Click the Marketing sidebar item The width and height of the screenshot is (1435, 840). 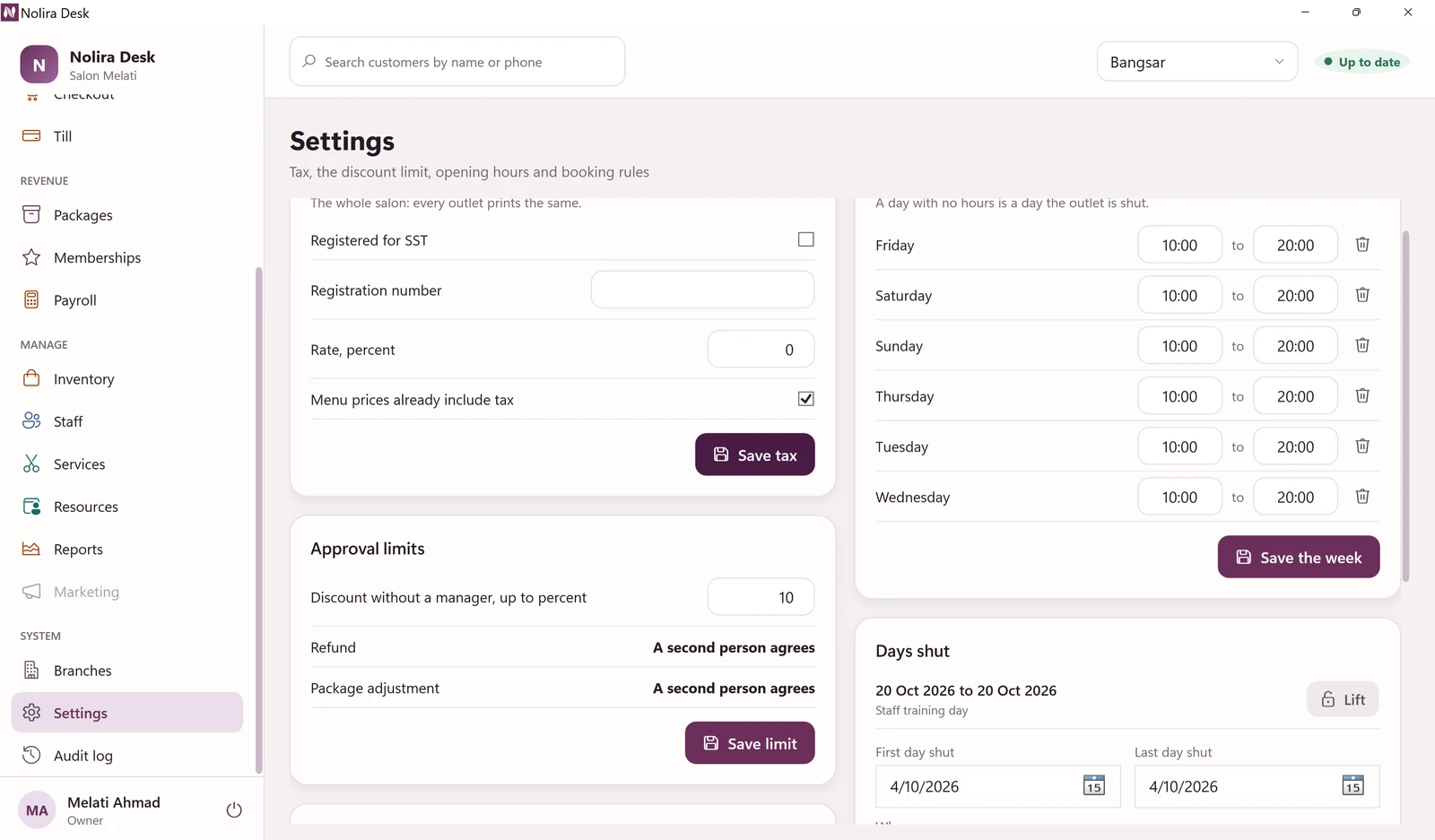126,592
